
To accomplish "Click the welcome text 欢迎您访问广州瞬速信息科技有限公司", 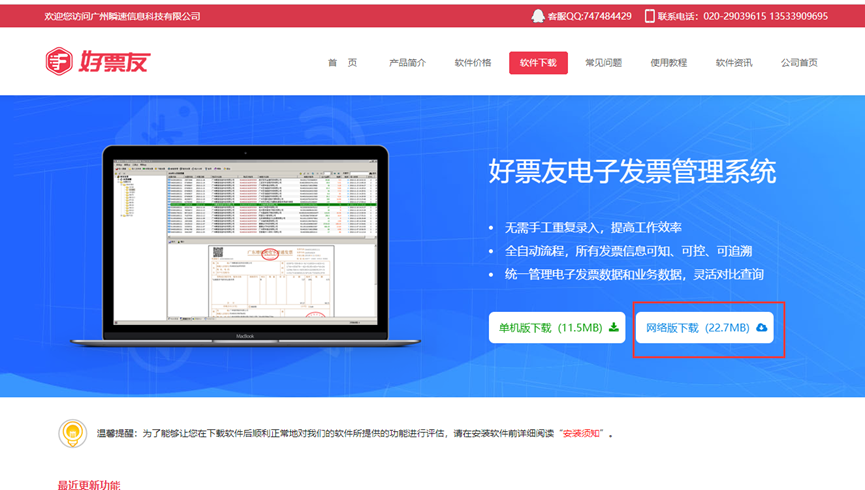I will tap(122, 16).
